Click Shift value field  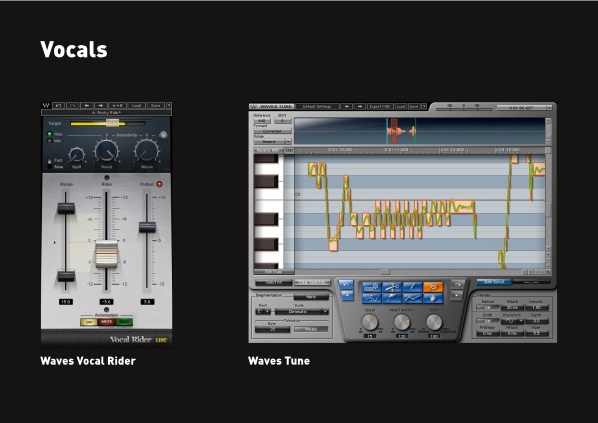point(283,121)
